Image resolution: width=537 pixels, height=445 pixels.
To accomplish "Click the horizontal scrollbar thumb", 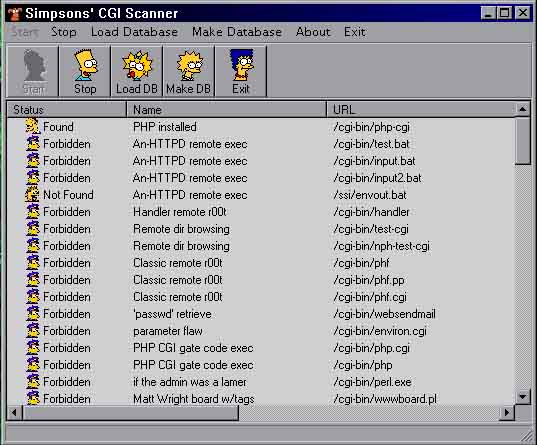I will click(130, 412).
